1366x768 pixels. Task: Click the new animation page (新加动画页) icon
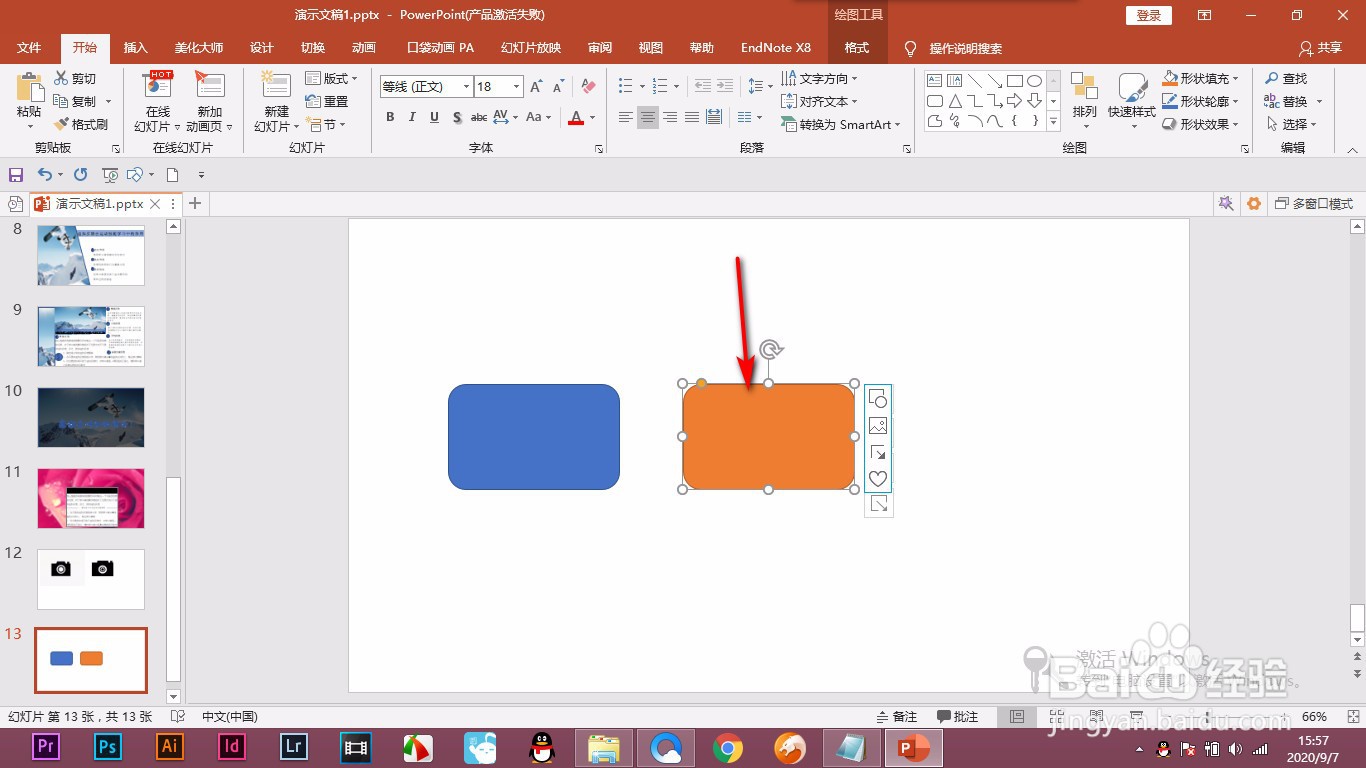(x=210, y=87)
